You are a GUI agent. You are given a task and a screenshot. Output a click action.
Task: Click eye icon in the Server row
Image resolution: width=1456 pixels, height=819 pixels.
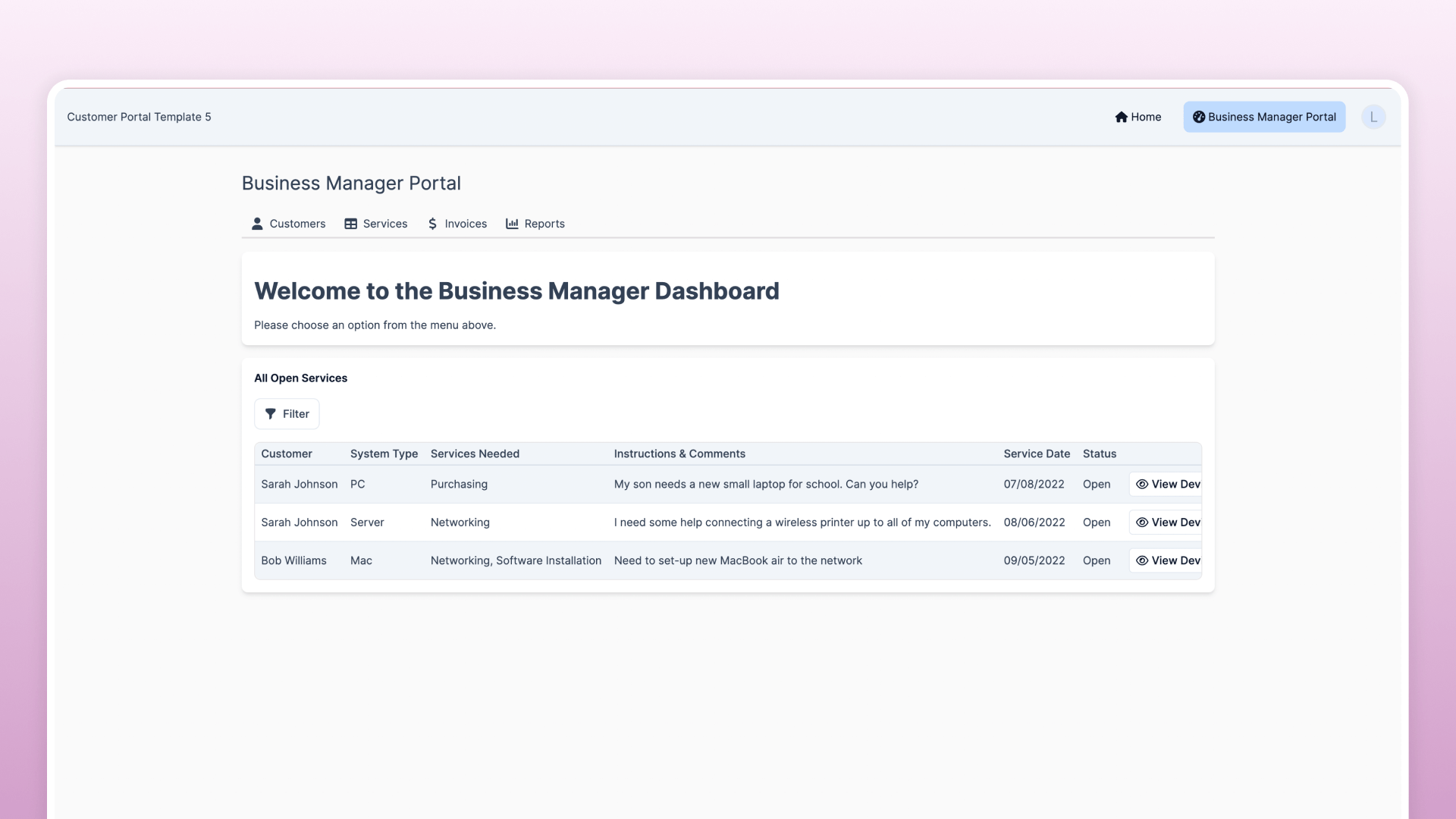pyautogui.click(x=1141, y=522)
